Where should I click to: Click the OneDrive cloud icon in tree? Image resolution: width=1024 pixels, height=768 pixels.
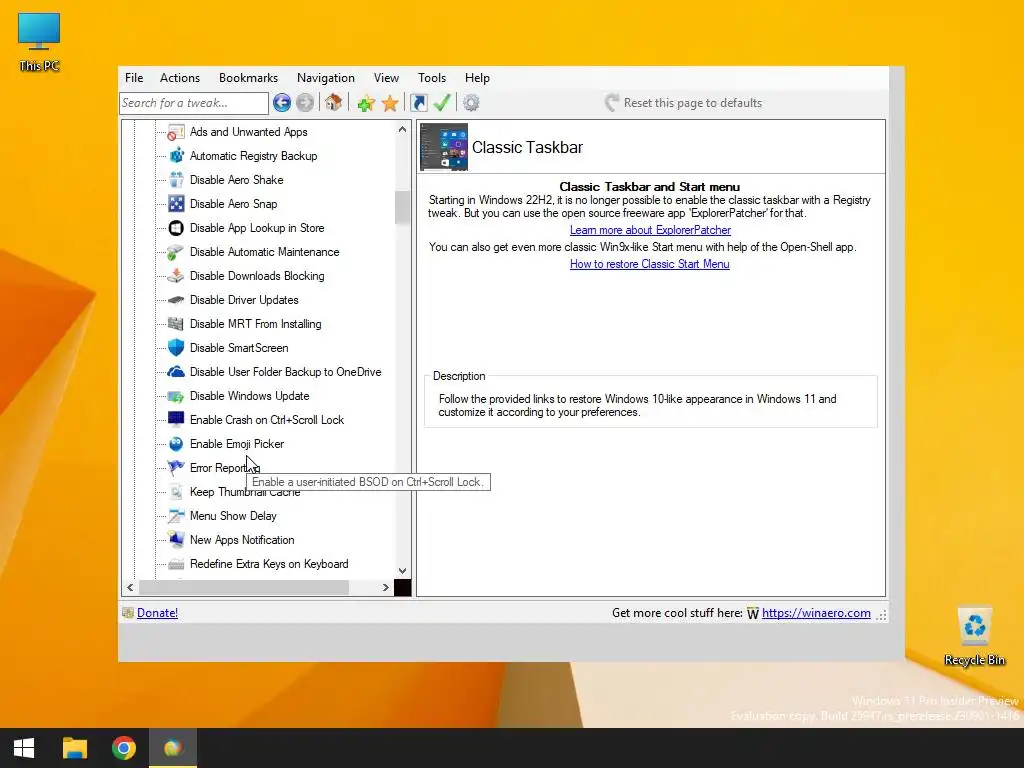[176, 372]
